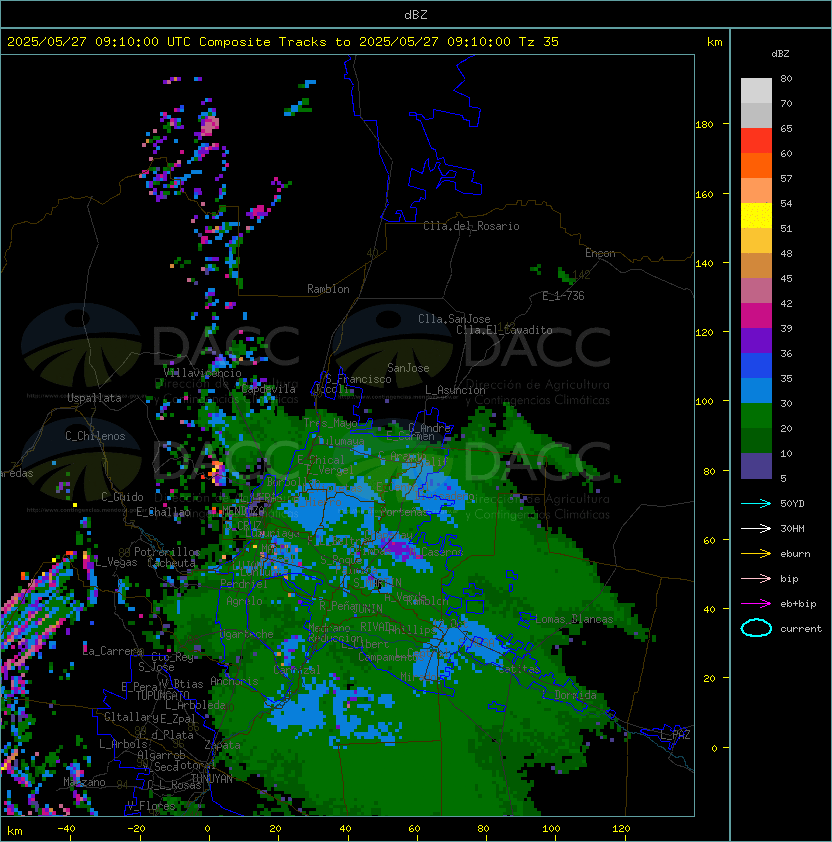Pick the light gray 70–80 dBZ swatch
The width and height of the screenshot is (832, 842).
[756, 91]
